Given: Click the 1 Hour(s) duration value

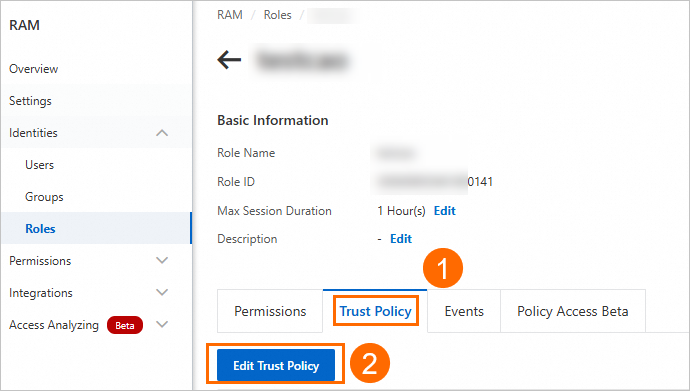Looking at the screenshot, I should click(401, 211).
